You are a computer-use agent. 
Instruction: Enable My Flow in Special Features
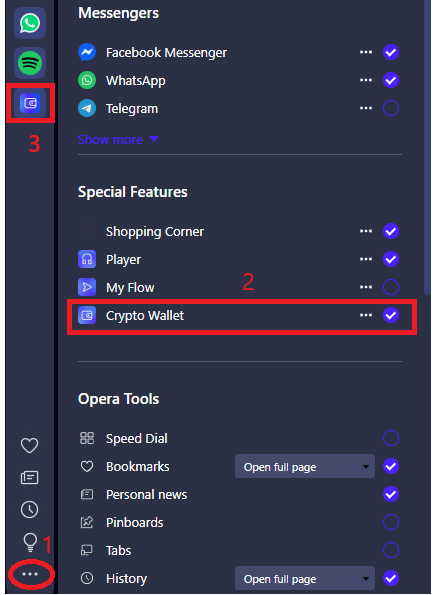click(x=391, y=287)
